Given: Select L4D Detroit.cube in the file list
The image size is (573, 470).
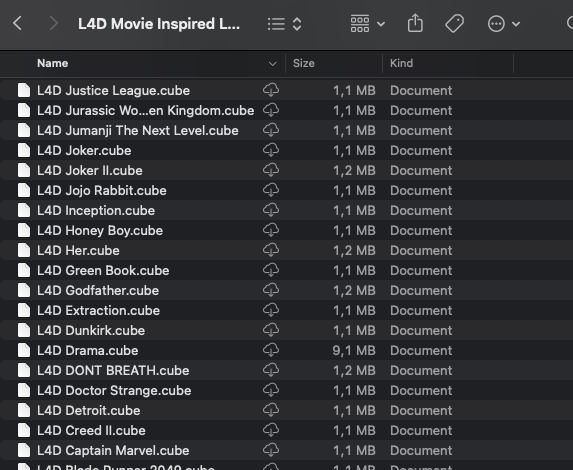Looking at the screenshot, I should point(88,411).
